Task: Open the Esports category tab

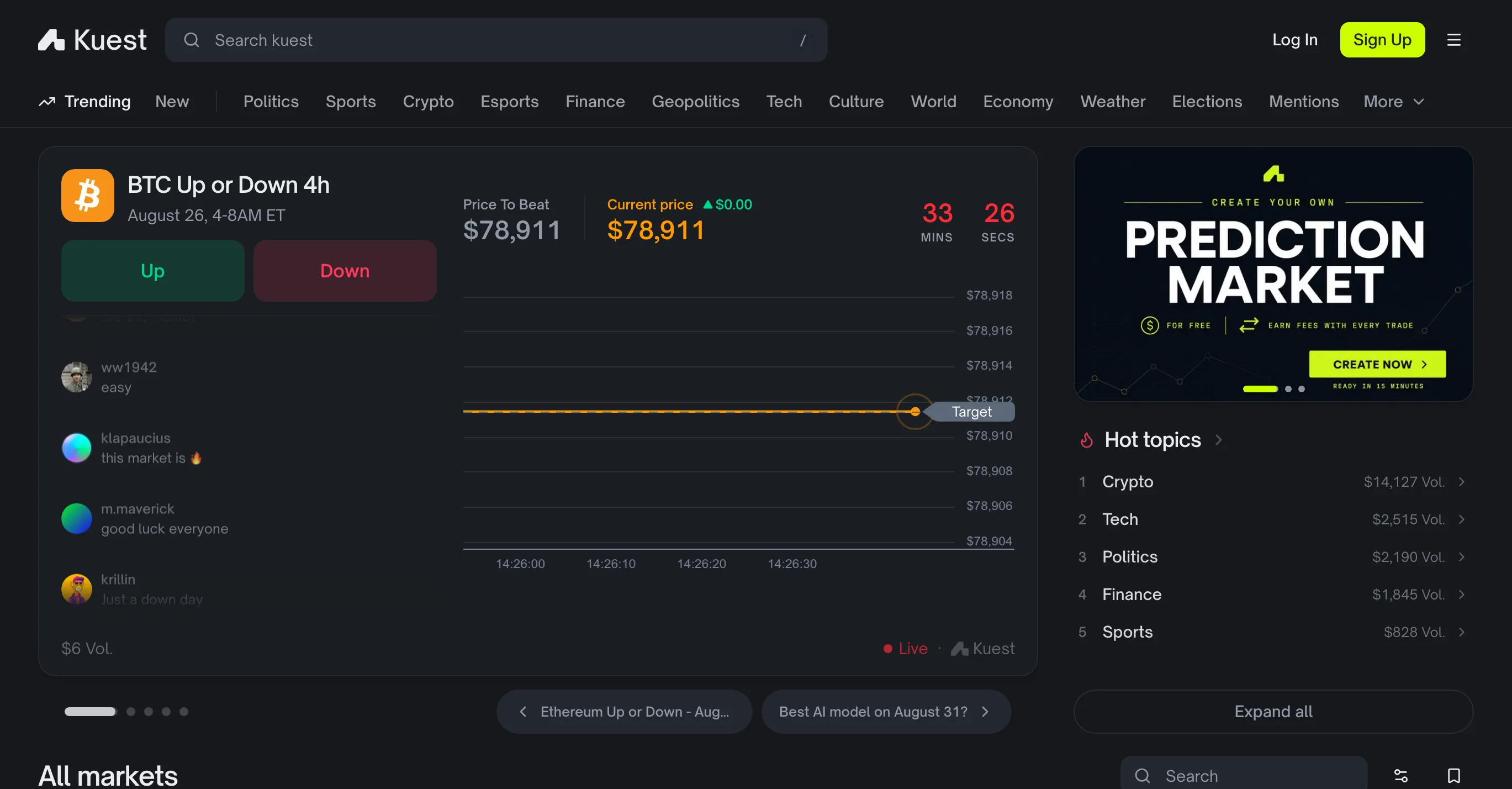Action: pyautogui.click(x=510, y=102)
